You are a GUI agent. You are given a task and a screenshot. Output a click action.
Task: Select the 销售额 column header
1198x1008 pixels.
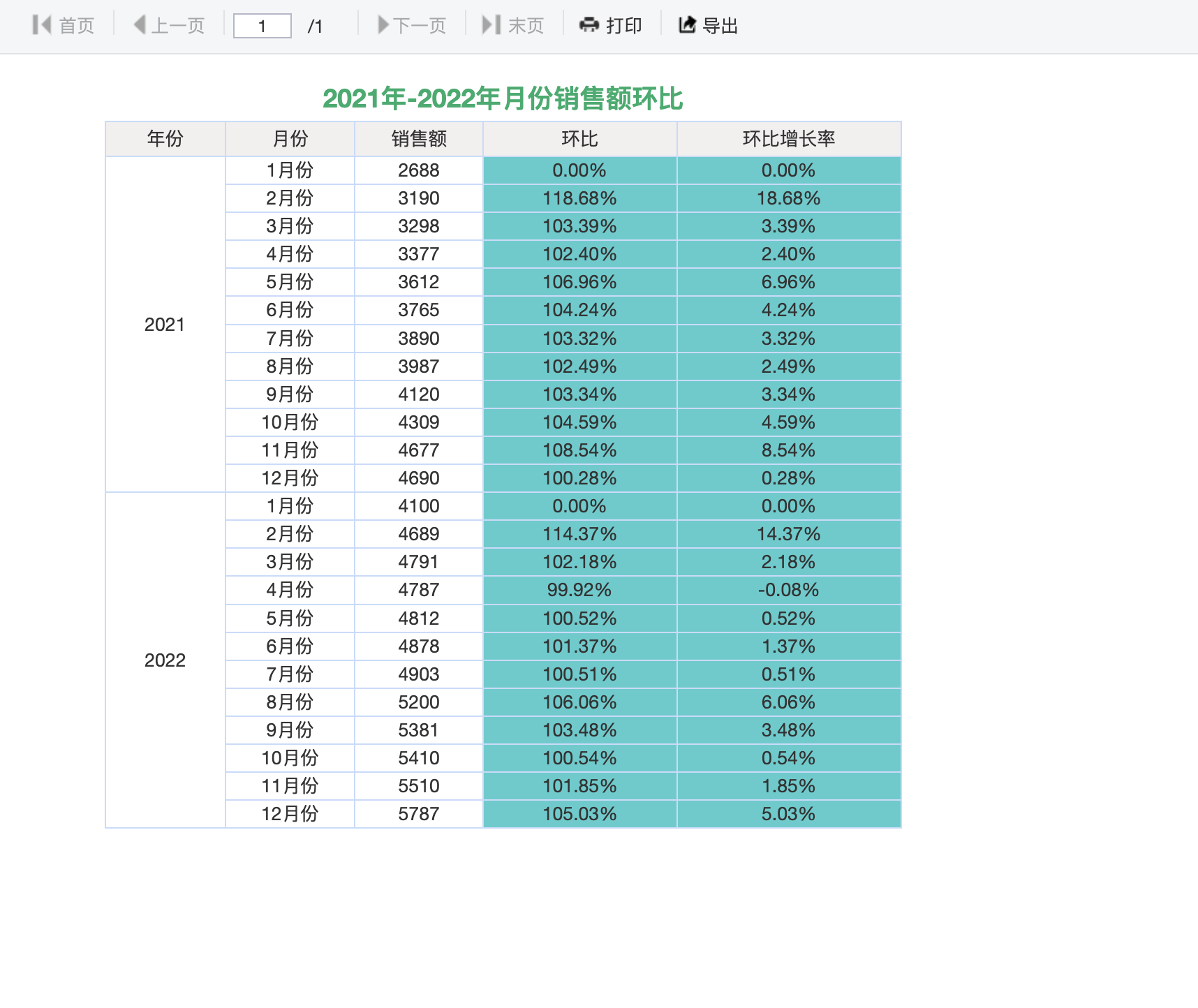click(419, 139)
